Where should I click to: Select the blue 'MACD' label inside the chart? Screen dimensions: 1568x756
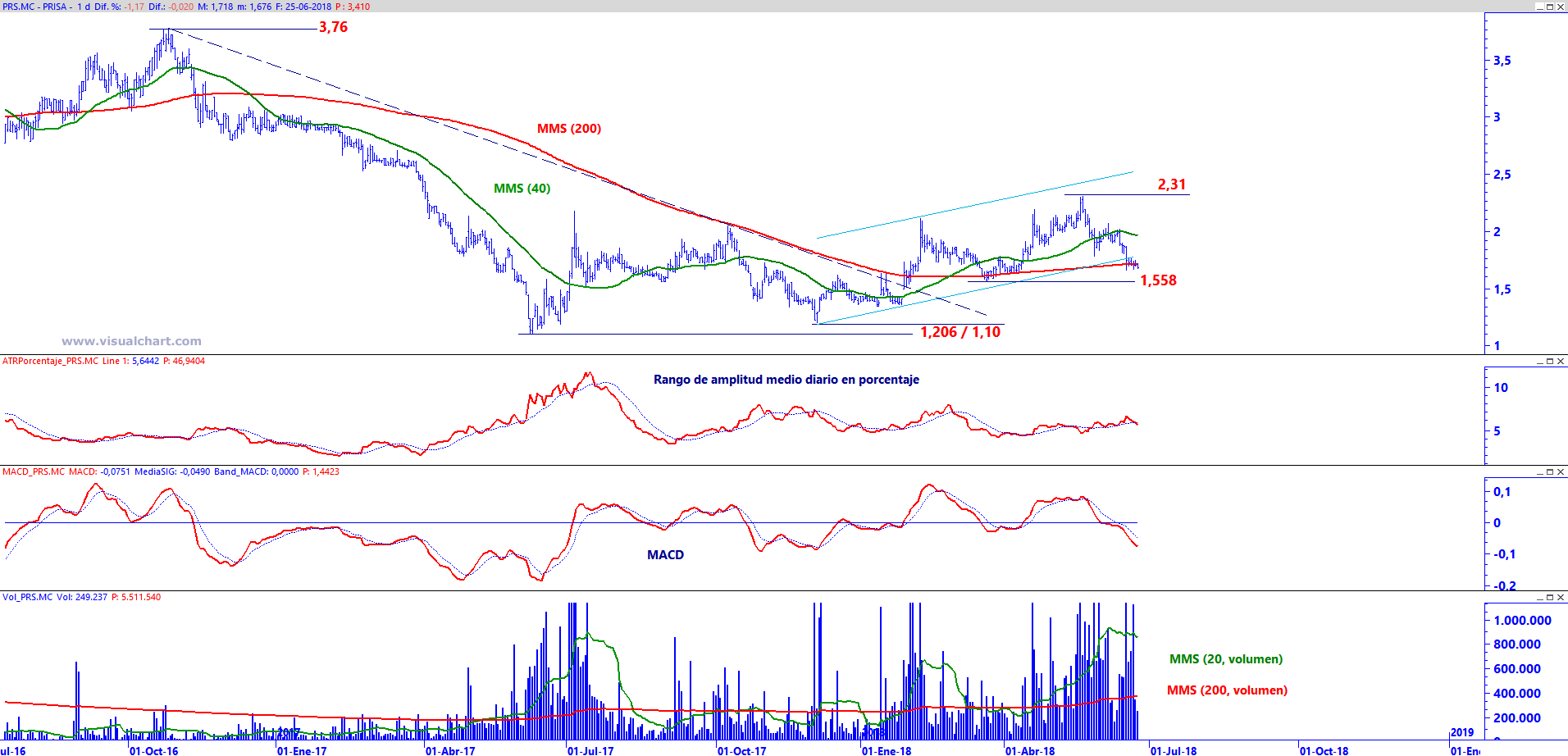click(x=665, y=555)
